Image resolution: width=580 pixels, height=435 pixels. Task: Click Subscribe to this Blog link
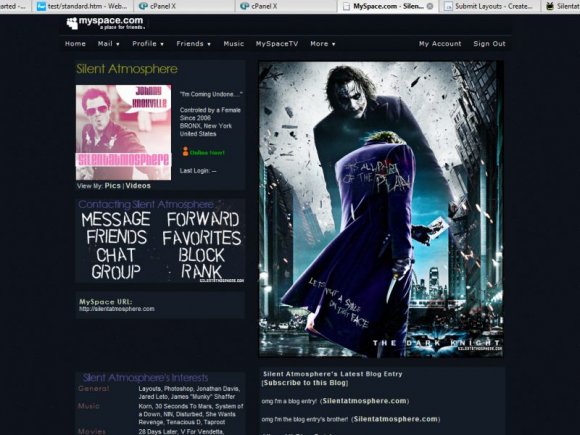(305, 383)
